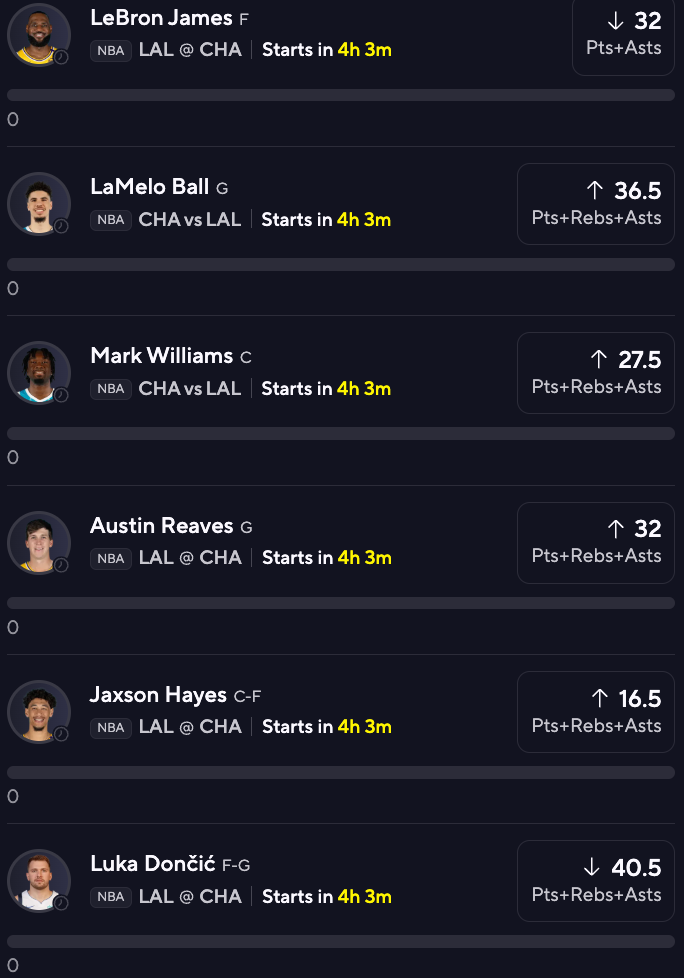Screen dimensions: 684x978
Task: Click the Austin Reaves name
Action: [x=161, y=526]
